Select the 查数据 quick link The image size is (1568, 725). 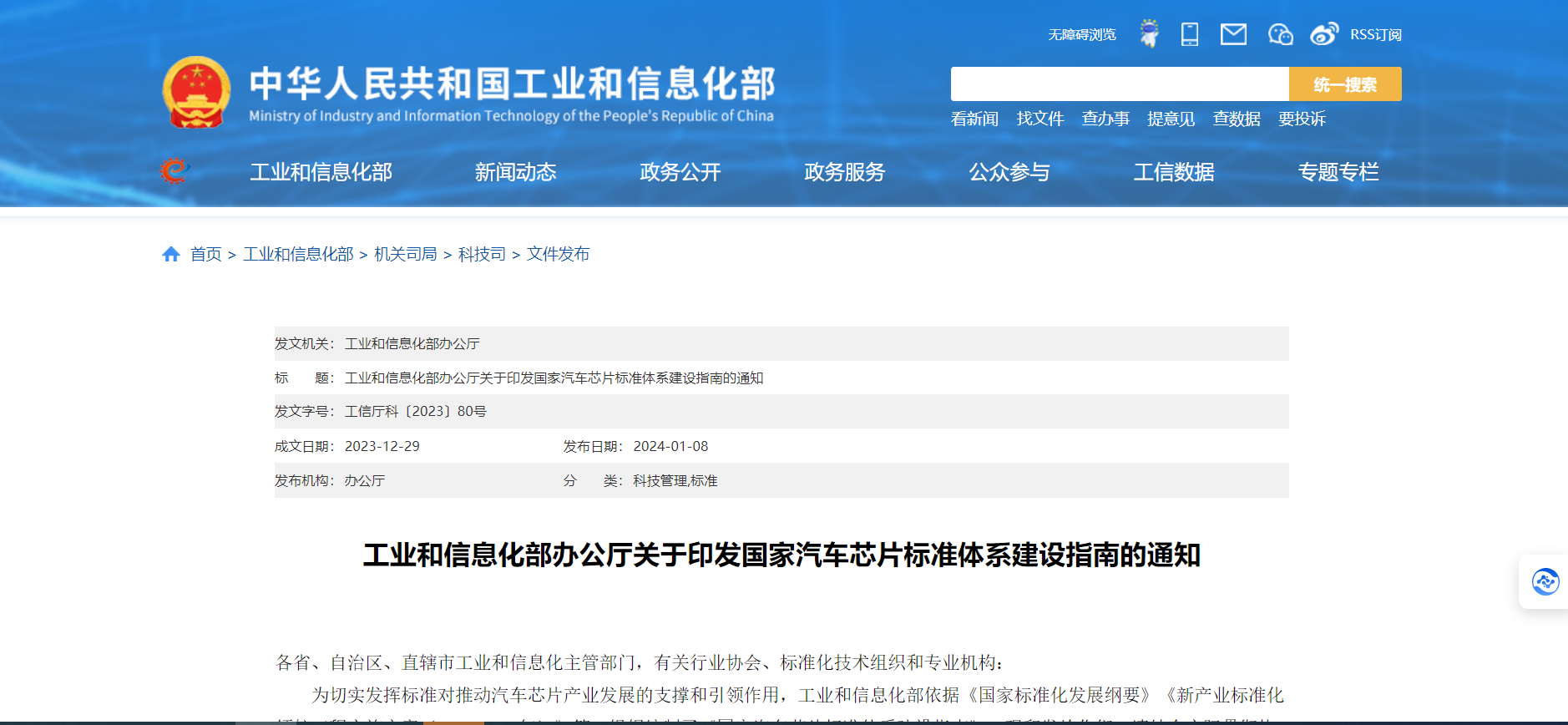1237,119
